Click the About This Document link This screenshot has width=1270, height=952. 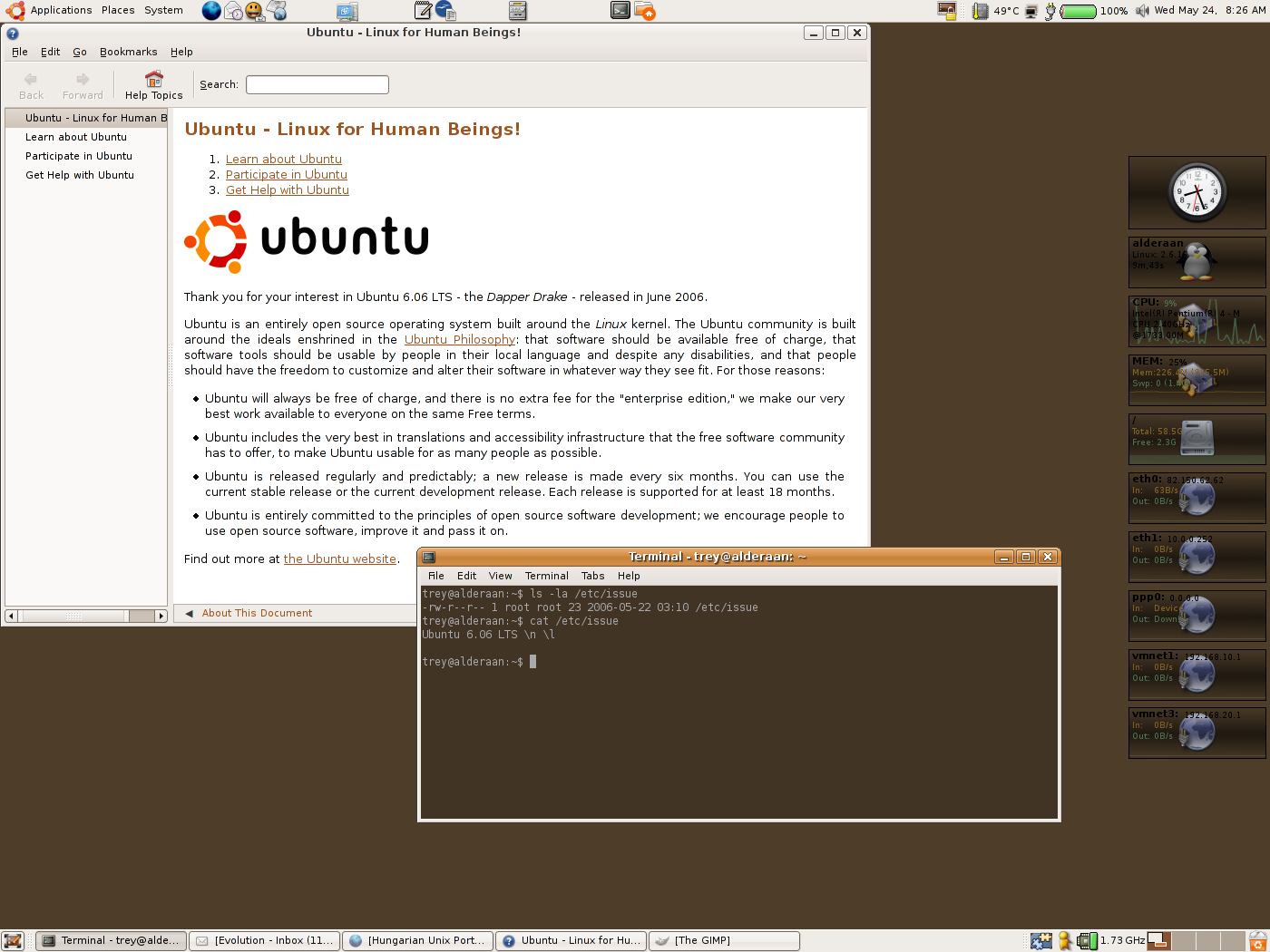click(257, 613)
